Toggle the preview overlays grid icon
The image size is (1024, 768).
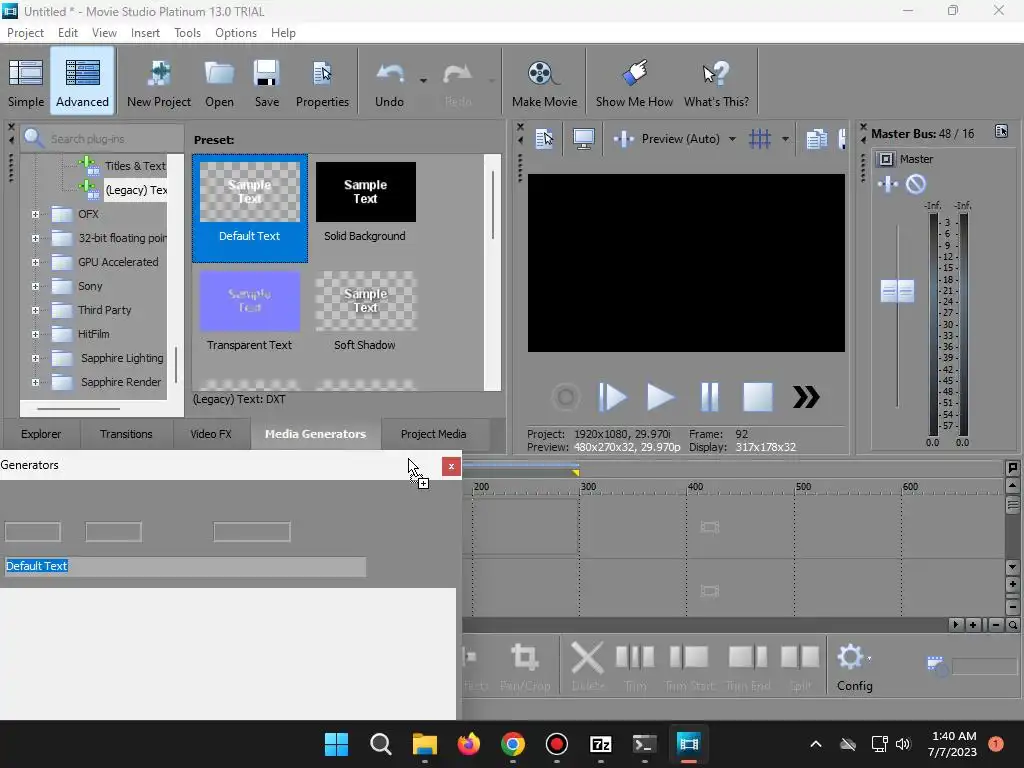click(x=760, y=138)
